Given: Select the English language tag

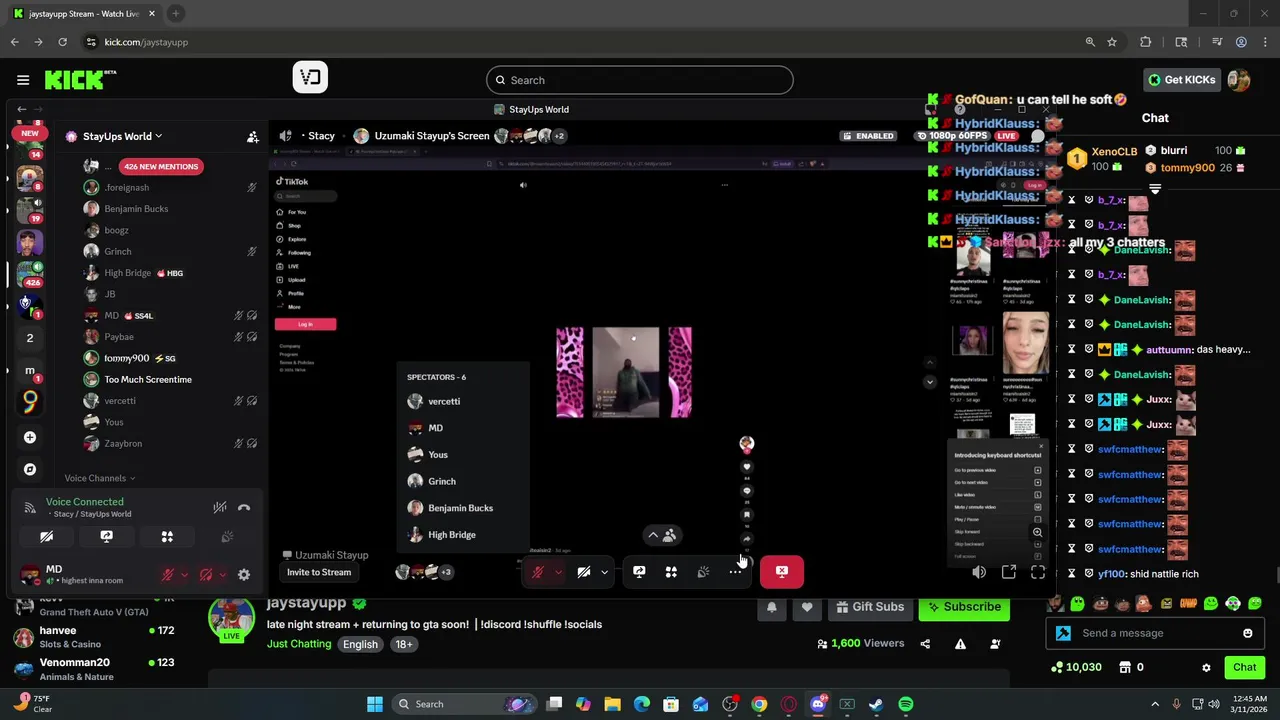Looking at the screenshot, I should pos(360,644).
